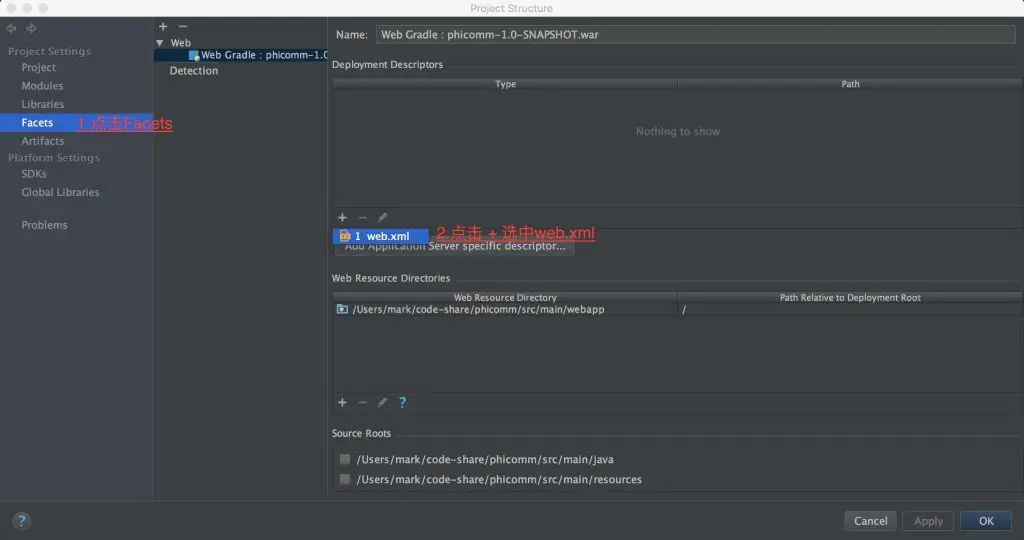Image resolution: width=1024 pixels, height=540 pixels.
Task: Add web resource directory with plus icon
Action: (342, 402)
